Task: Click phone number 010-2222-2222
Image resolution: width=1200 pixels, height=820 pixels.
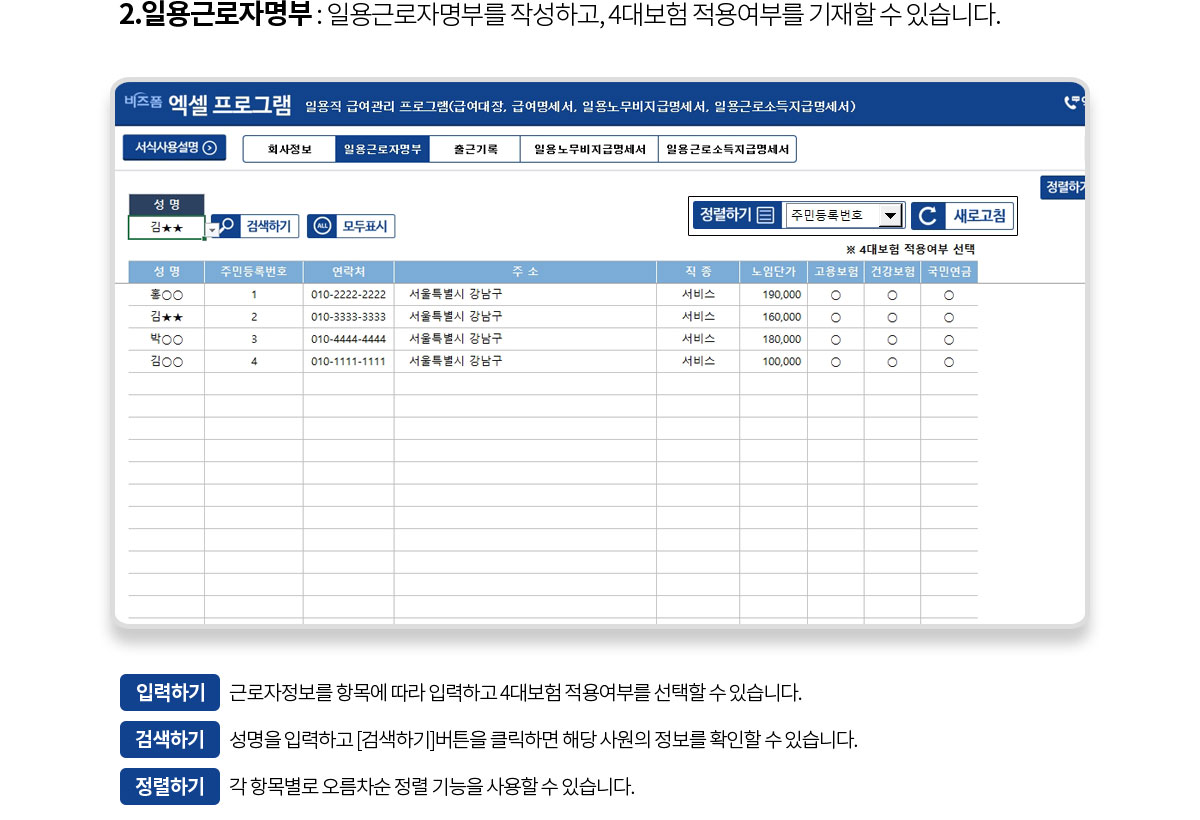Action: point(348,295)
